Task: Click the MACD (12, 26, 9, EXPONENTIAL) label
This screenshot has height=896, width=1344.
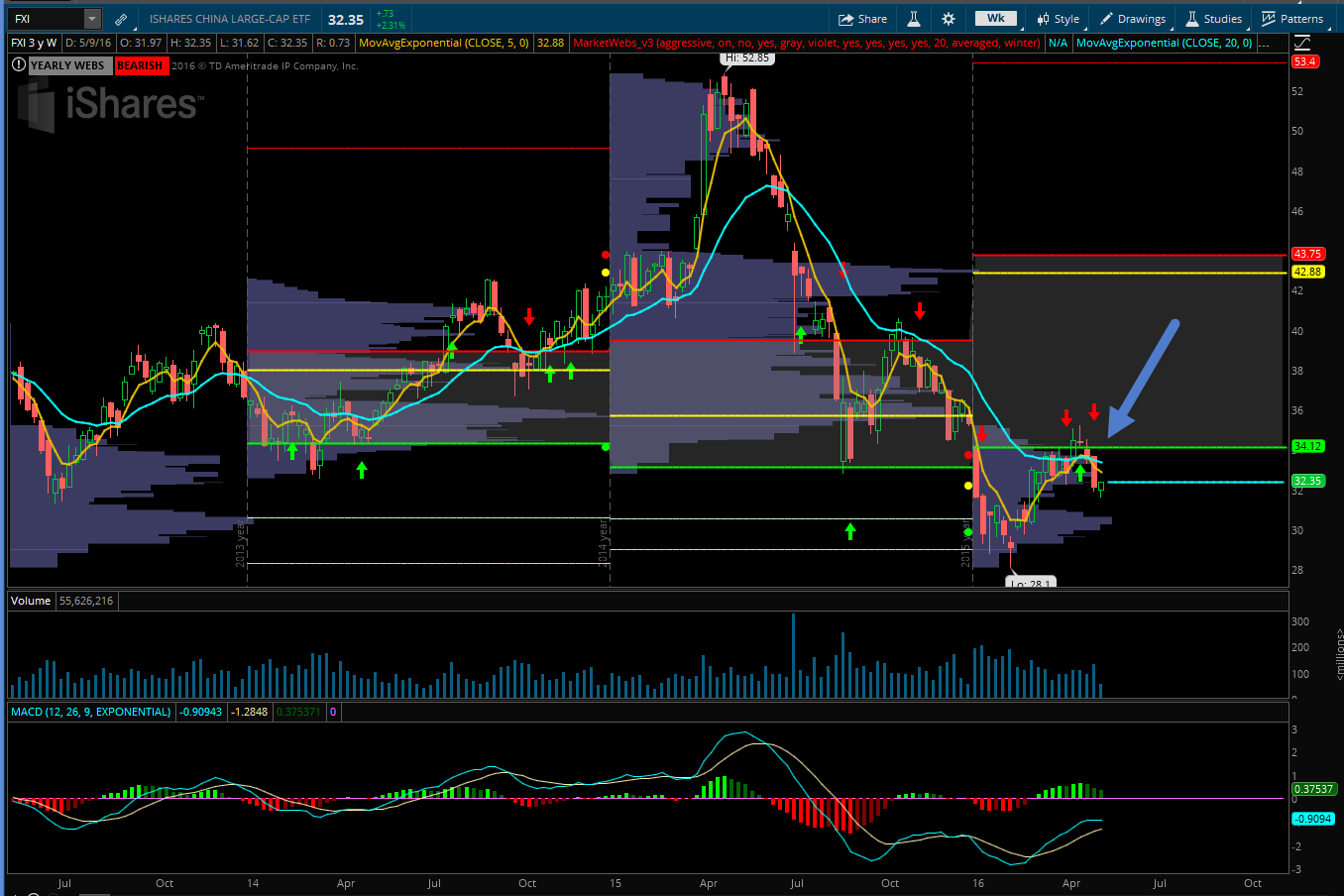Action: [x=91, y=712]
